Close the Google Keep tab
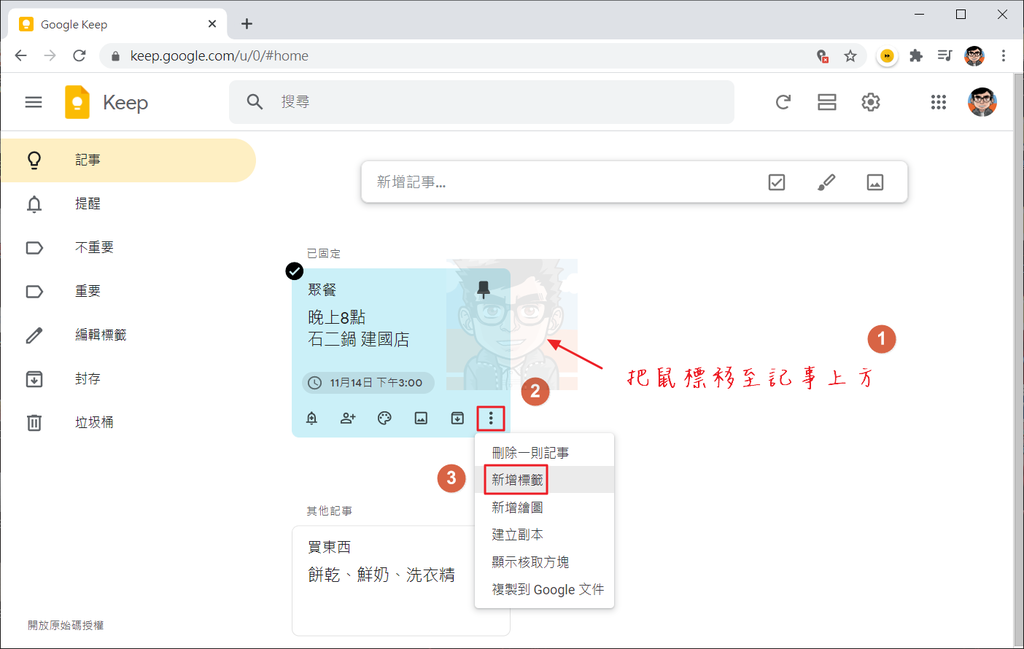The image size is (1024, 649). tap(212, 24)
